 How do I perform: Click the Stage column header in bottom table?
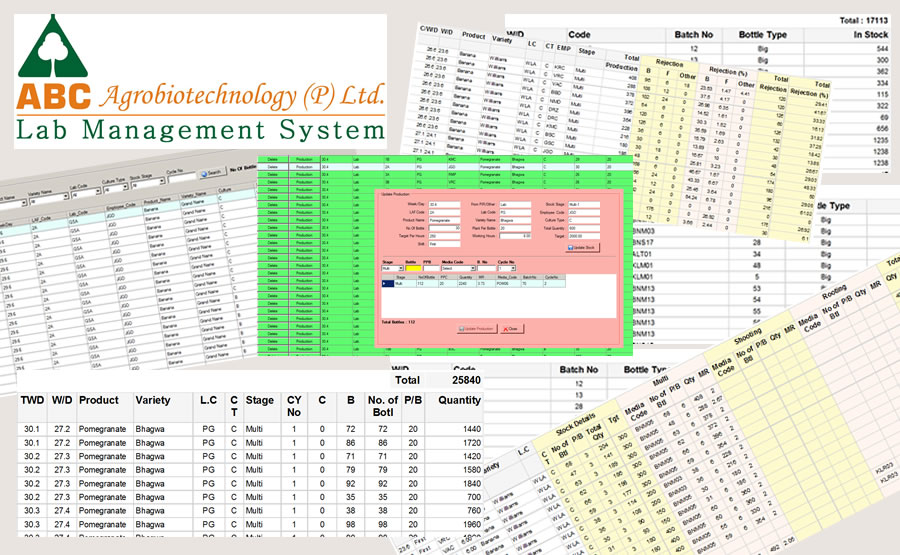[x=259, y=400]
